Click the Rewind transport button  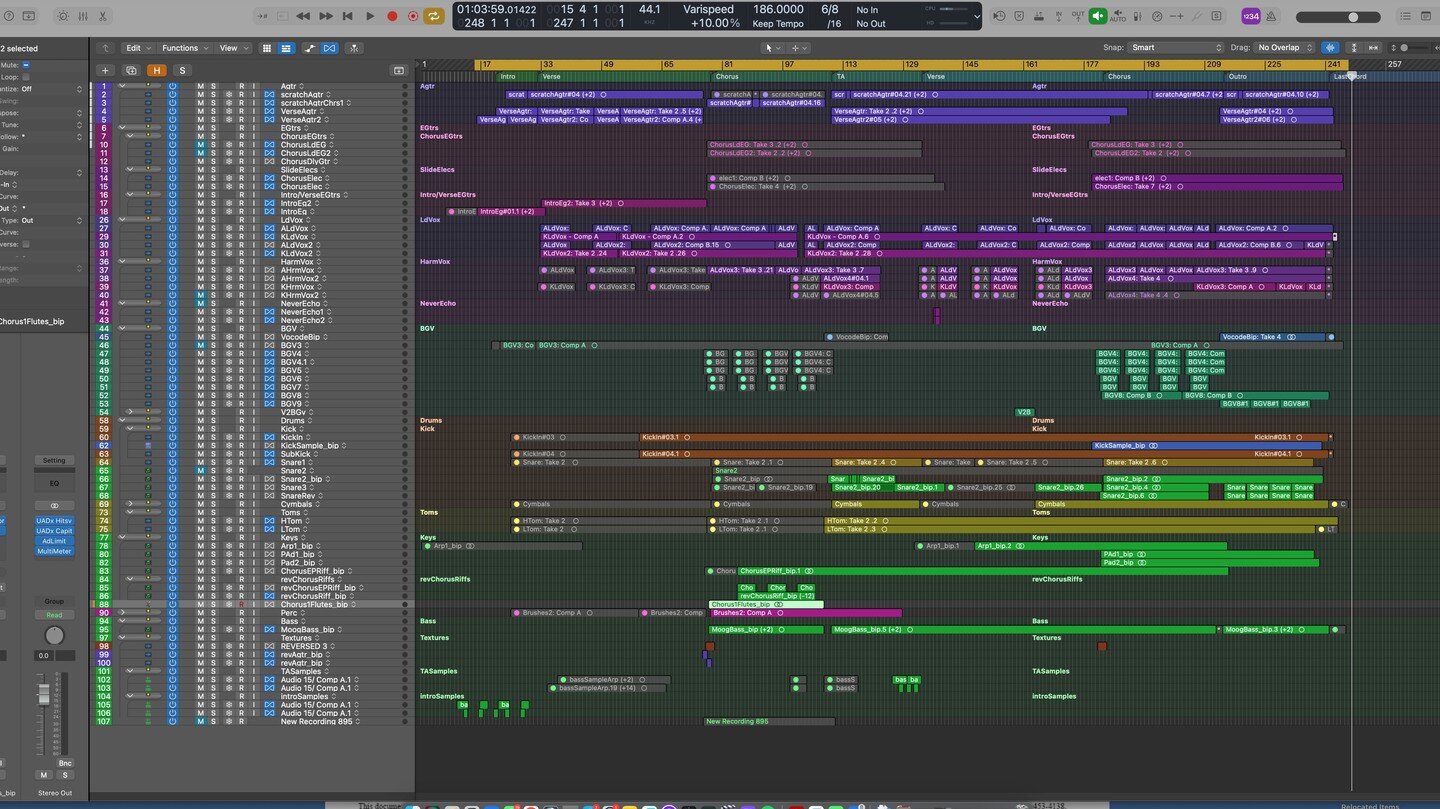305,16
